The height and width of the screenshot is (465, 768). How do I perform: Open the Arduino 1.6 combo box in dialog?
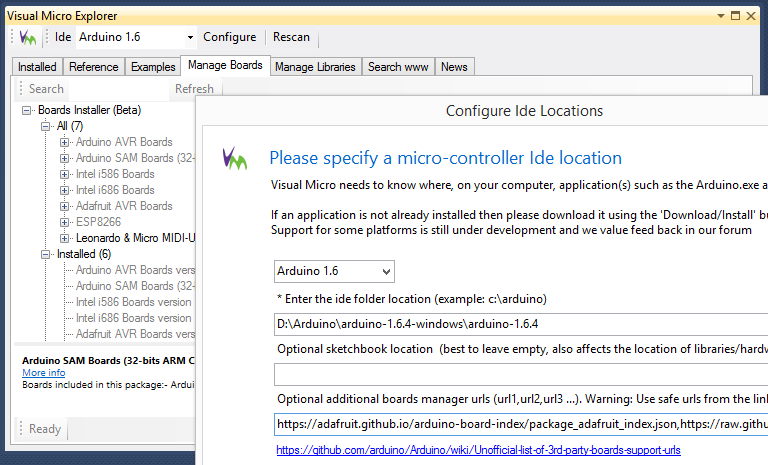334,271
